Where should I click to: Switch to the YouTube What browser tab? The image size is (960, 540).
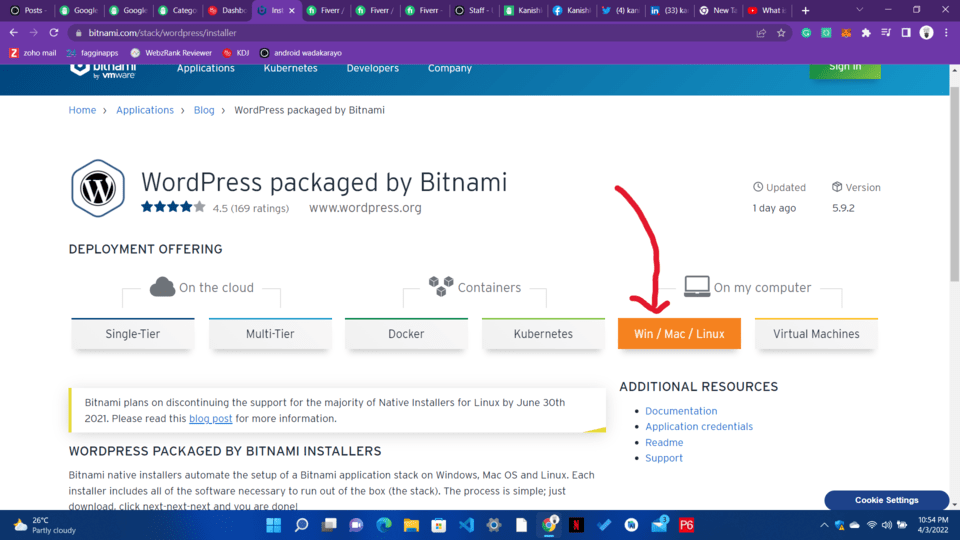768,10
